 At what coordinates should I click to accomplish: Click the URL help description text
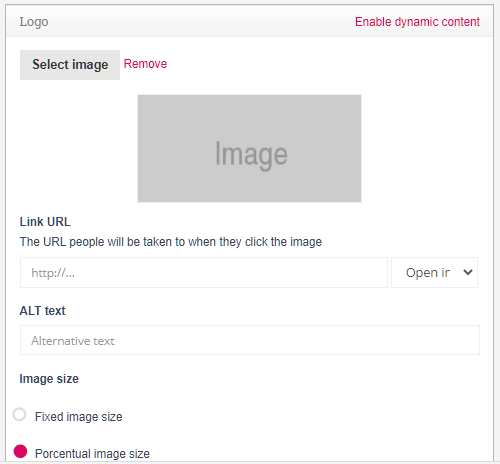pyautogui.click(x=171, y=242)
